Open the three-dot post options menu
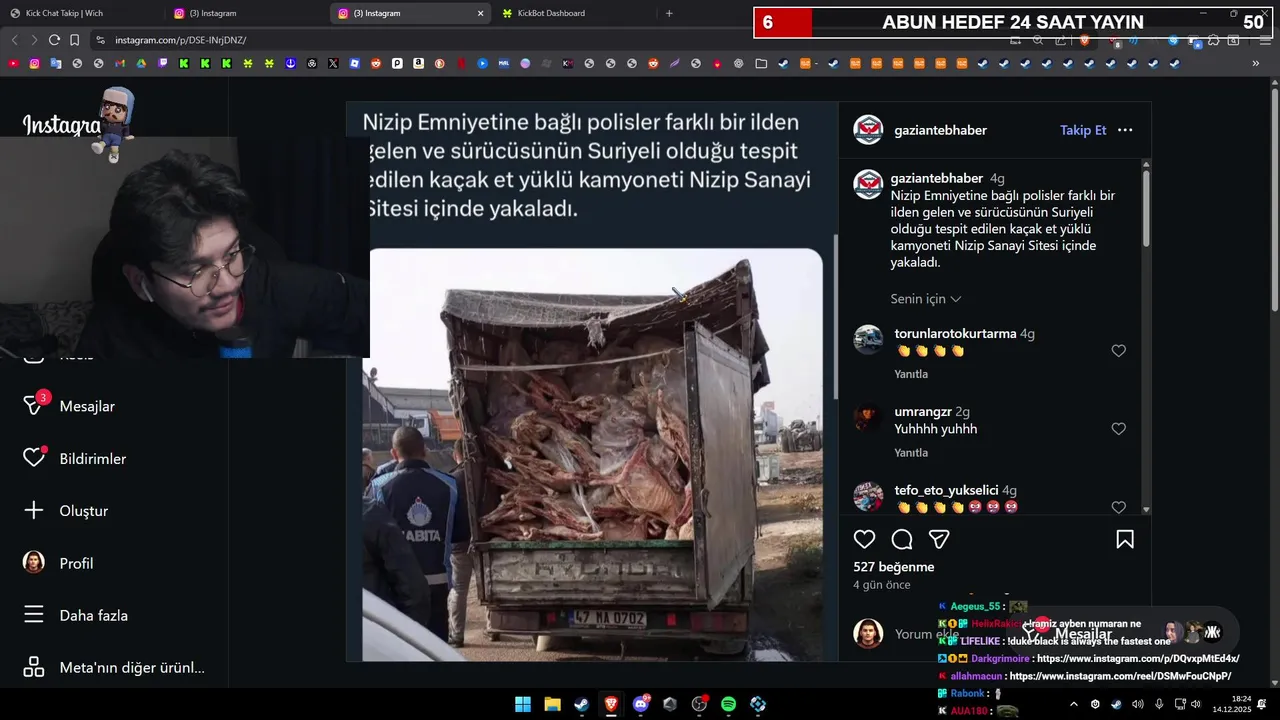Image resolution: width=1280 pixels, height=720 pixels. click(1125, 130)
